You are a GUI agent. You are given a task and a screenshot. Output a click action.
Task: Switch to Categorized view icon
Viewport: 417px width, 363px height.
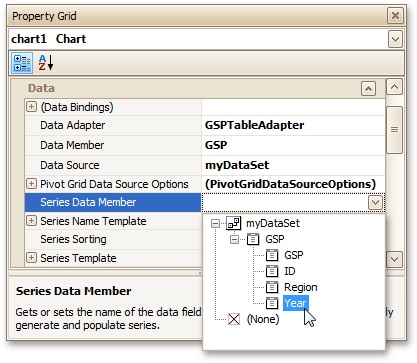(x=22, y=63)
